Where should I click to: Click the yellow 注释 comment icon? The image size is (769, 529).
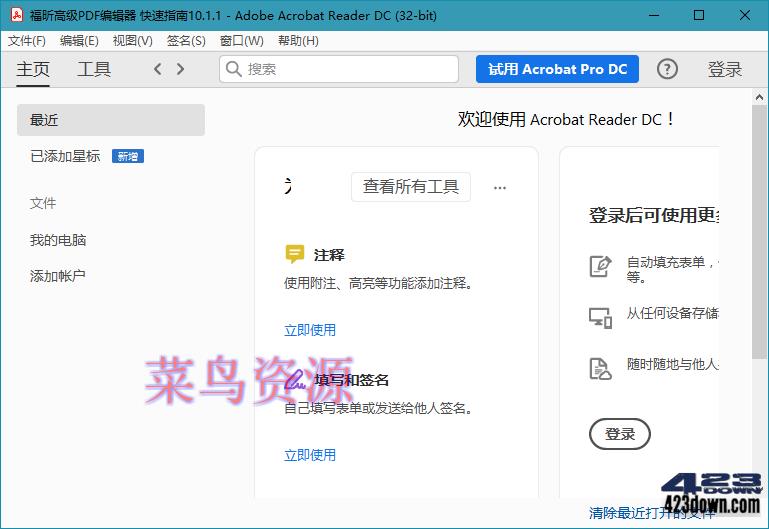[x=294, y=254]
